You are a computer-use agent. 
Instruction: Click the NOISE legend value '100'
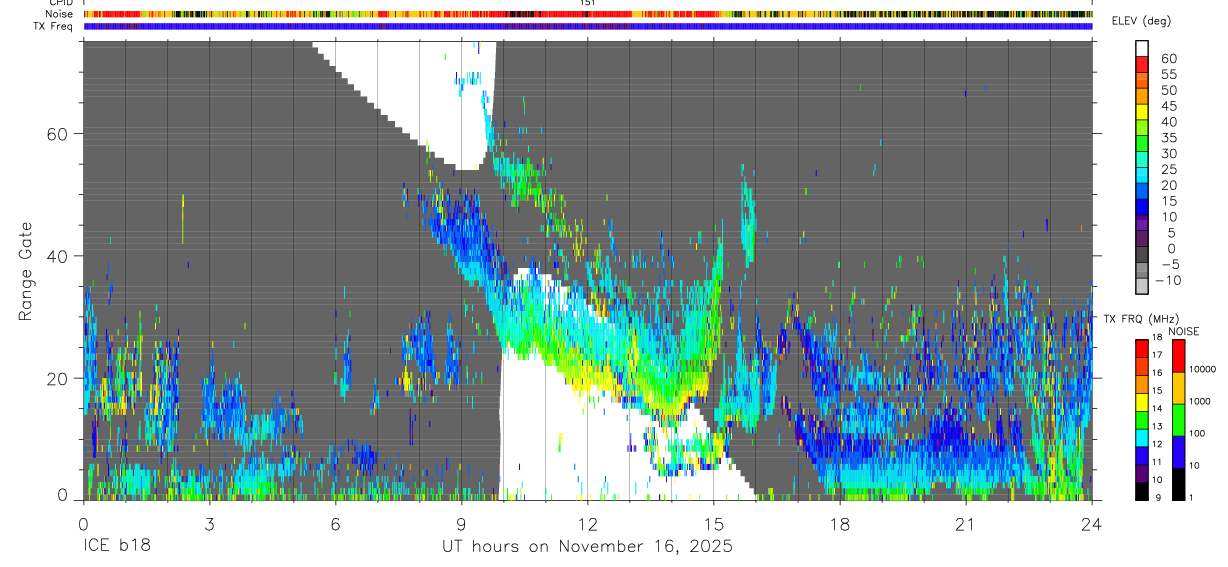pos(1198,433)
